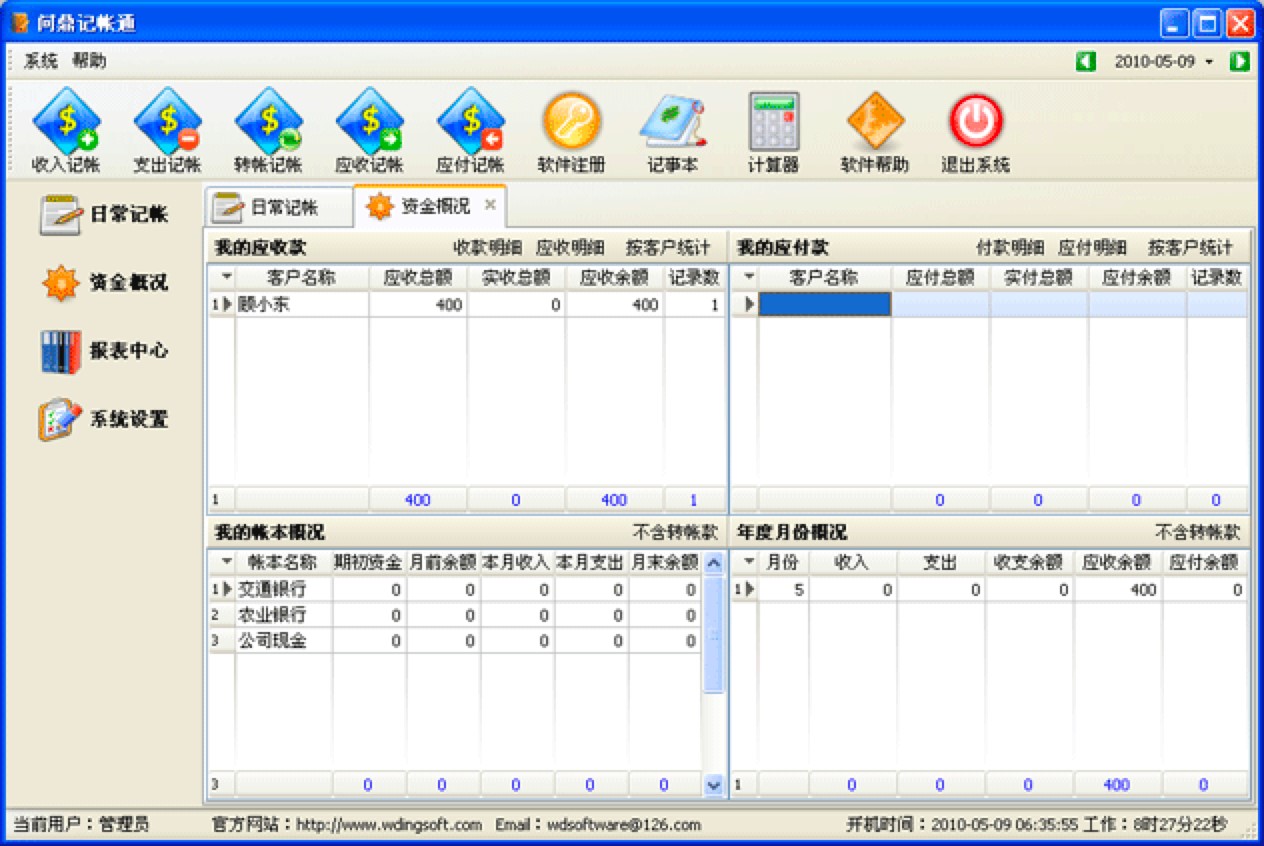Image resolution: width=1264 pixels, height=846 pixels.
Task: Select the 转帐记帐 transfer entry icon
Action: 268,130
